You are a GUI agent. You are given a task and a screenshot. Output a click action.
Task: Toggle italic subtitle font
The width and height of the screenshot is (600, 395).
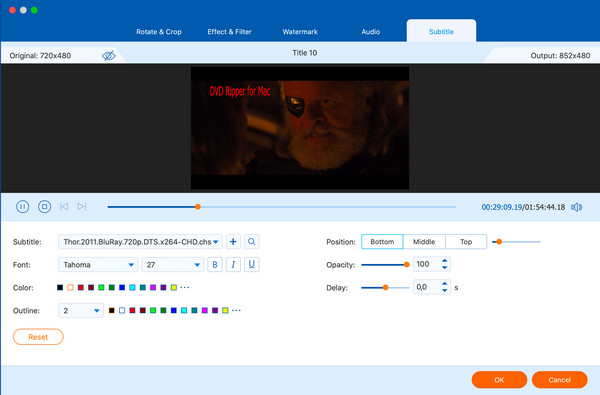click(233, 264)
